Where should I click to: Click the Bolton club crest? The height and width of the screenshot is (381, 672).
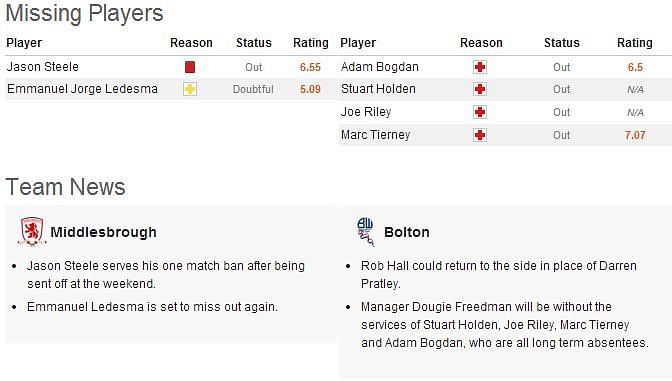pos(366,232)
